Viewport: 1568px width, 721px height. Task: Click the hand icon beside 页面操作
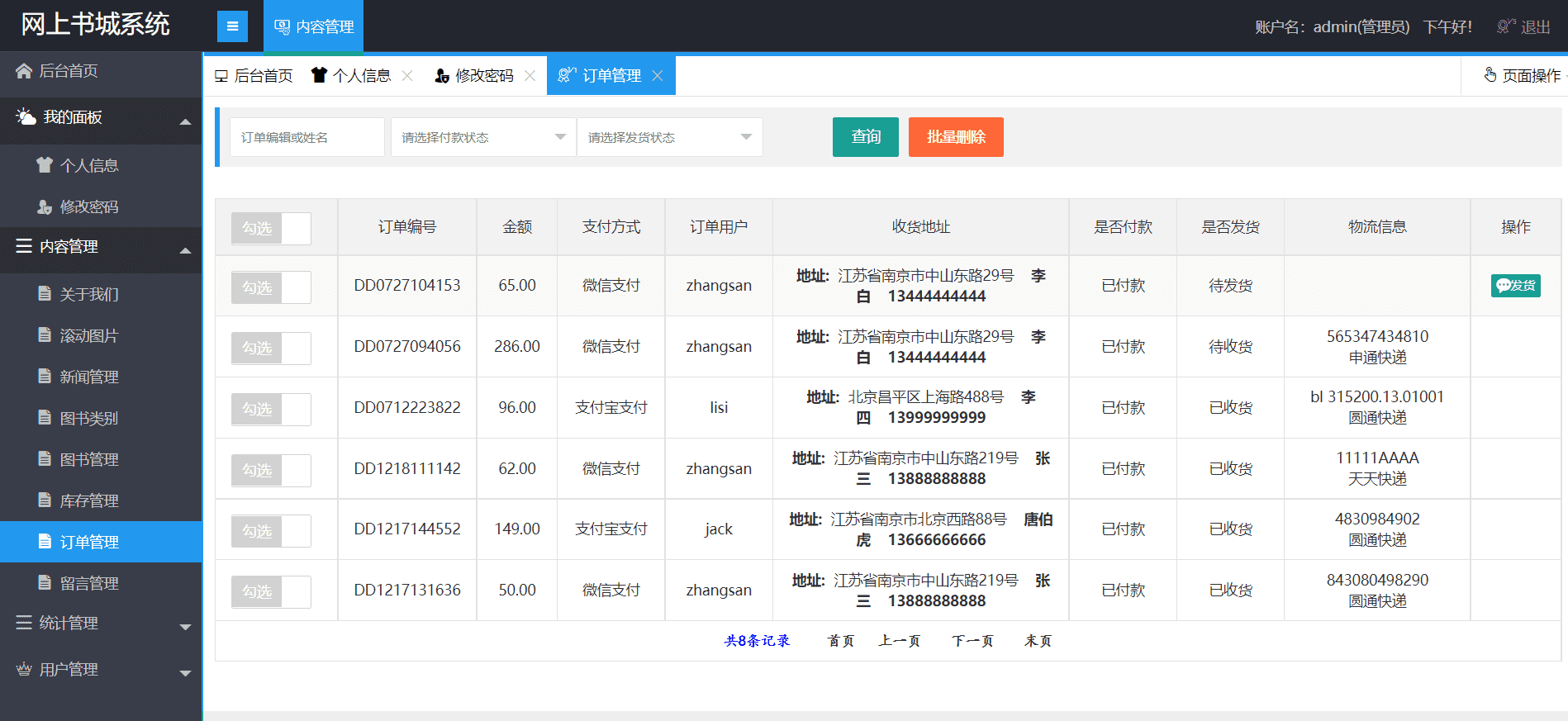pos(1490,75)
